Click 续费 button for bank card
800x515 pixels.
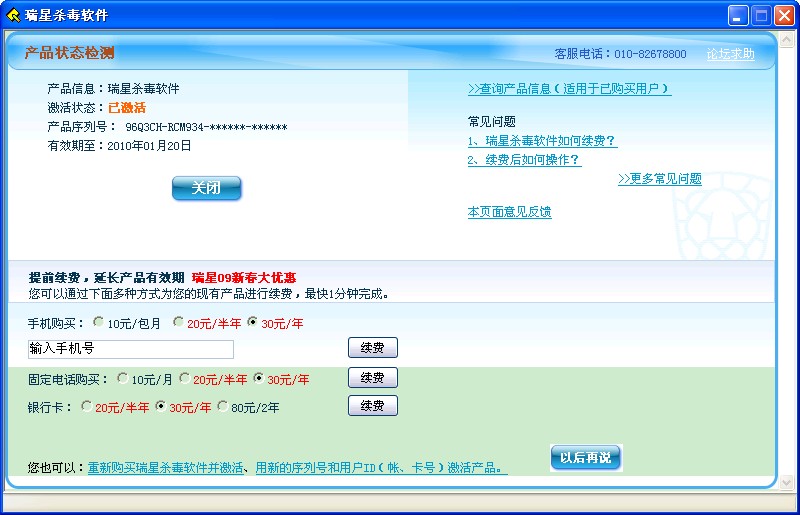click(x=372, y=406)
